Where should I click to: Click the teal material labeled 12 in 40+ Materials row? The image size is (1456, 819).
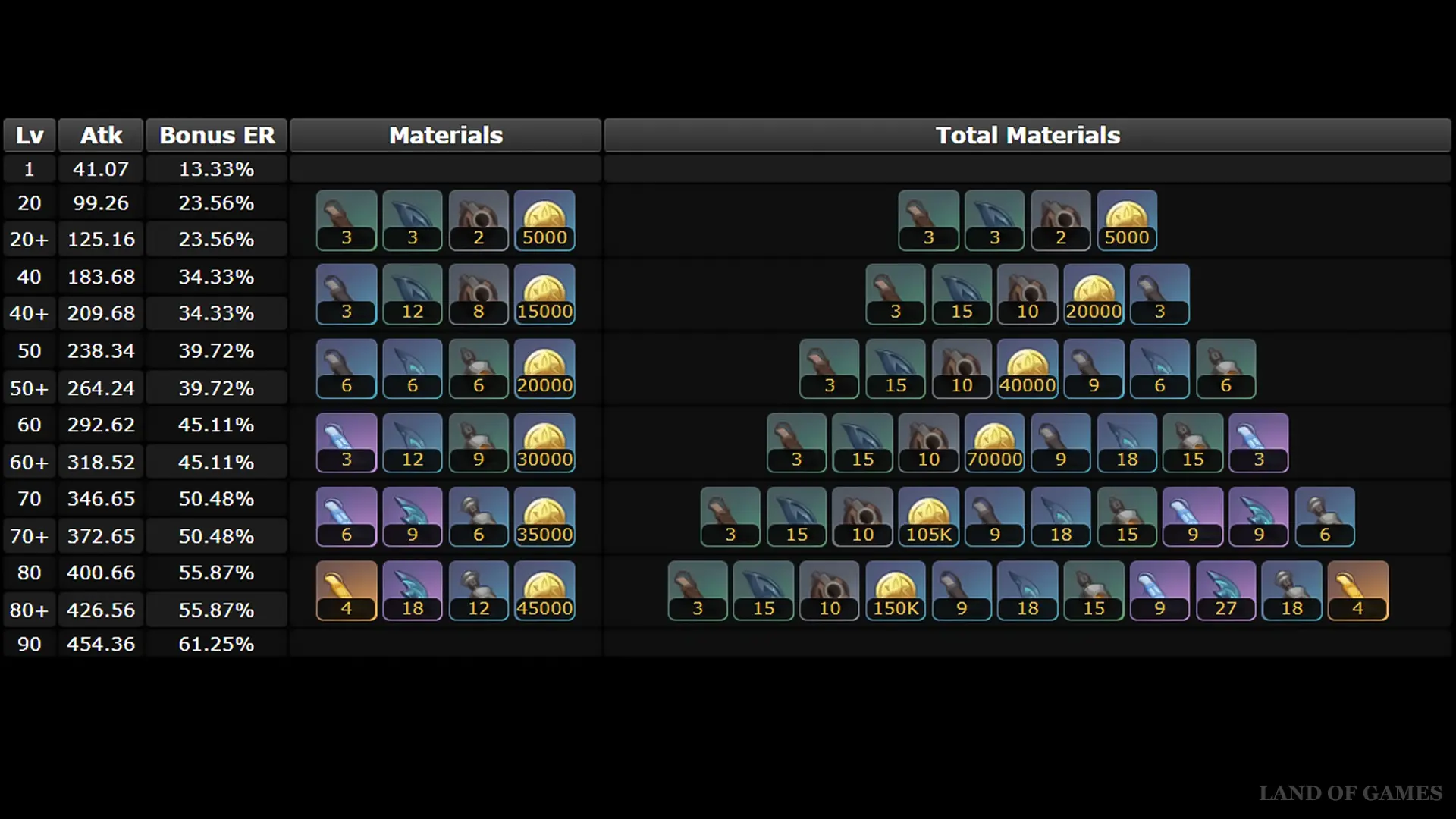coord(413,294)
